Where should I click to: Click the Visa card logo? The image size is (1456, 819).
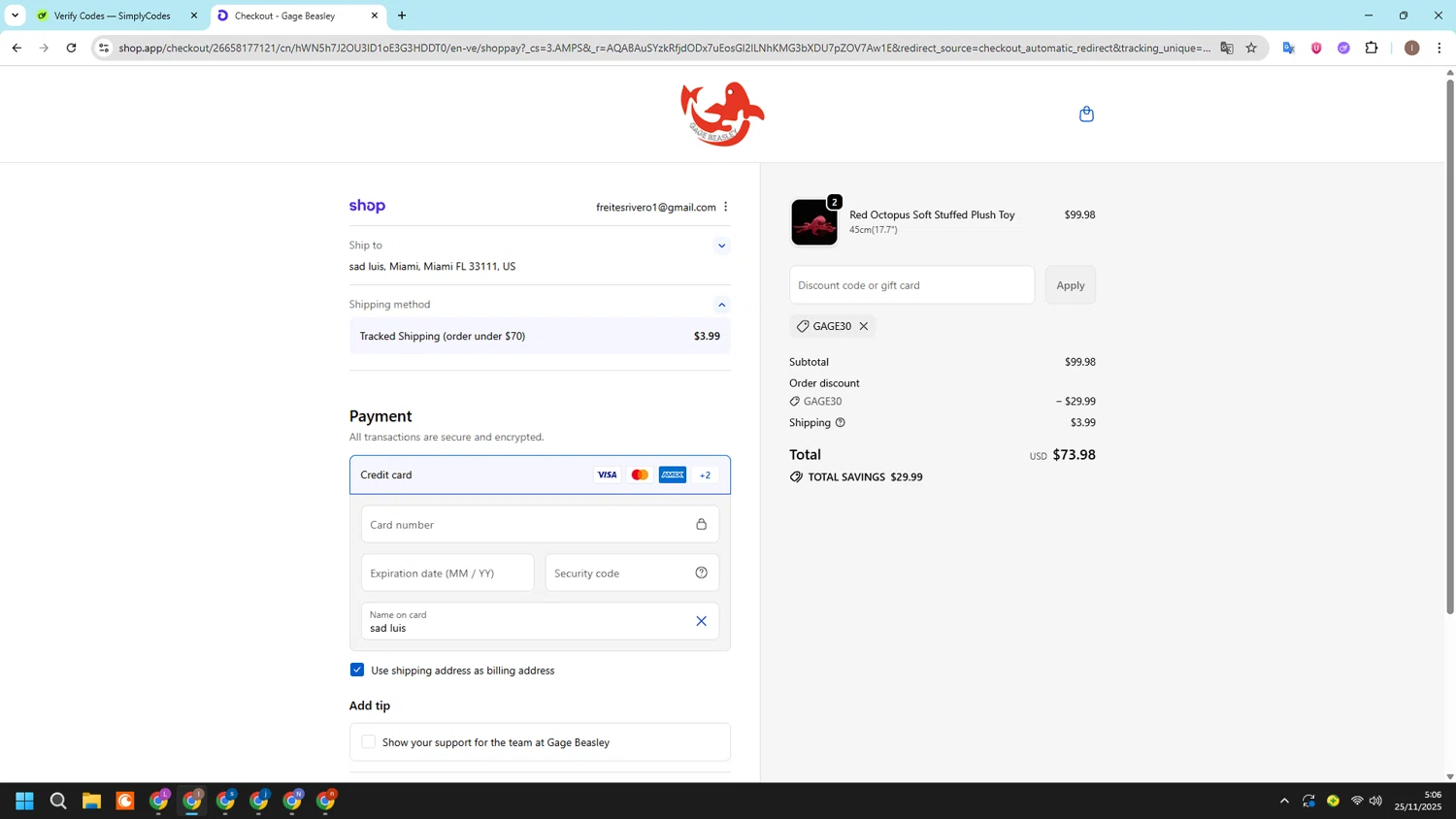[607, 475]
